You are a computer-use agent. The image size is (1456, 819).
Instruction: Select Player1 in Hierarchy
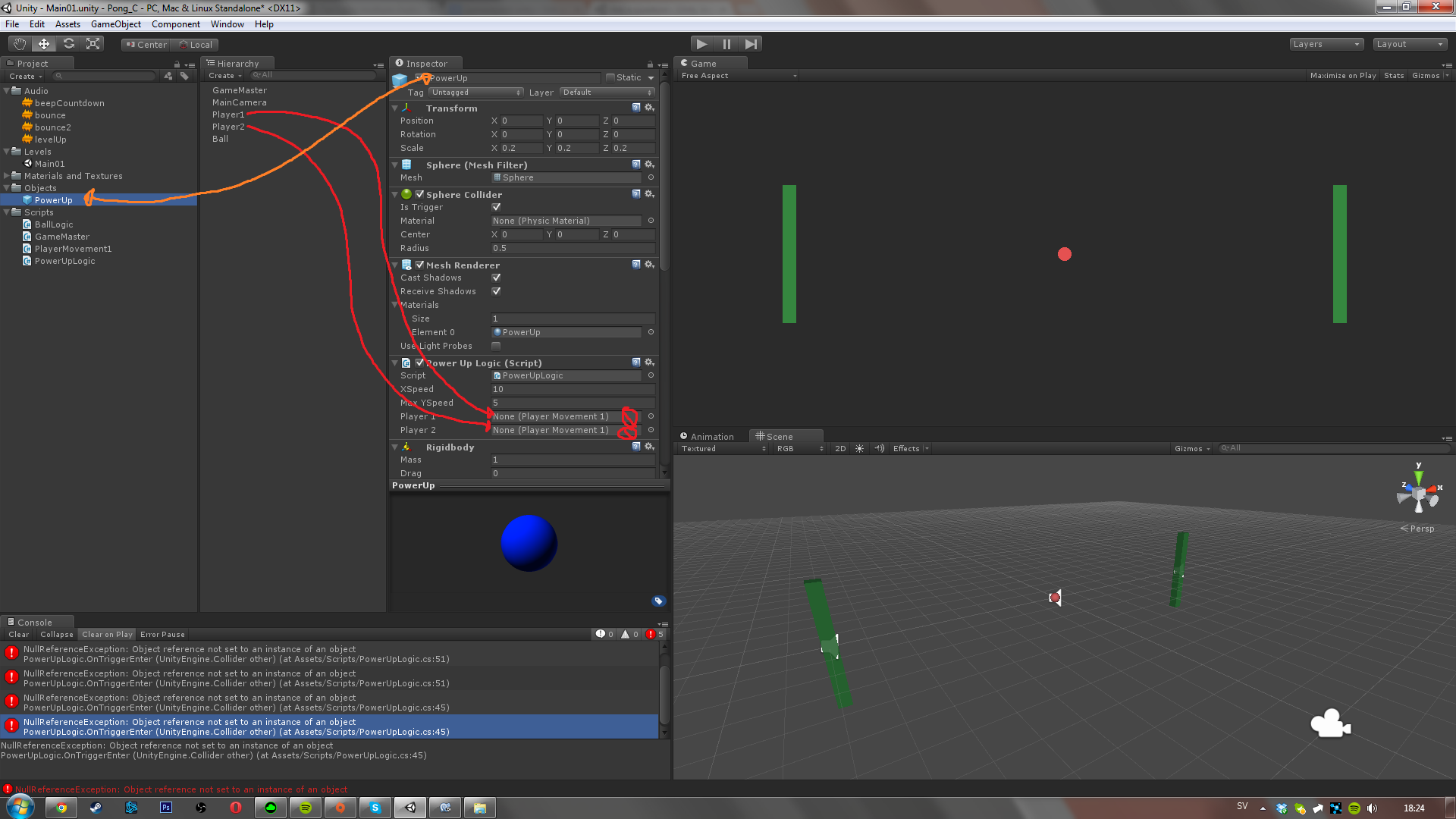[x=228, y=115]
